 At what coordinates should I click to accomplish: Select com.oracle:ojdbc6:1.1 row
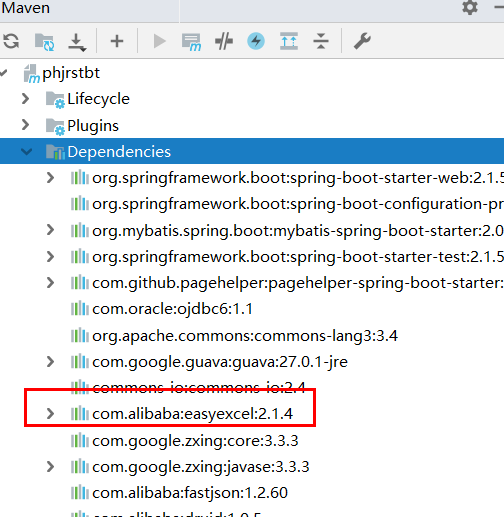[252, 309]
